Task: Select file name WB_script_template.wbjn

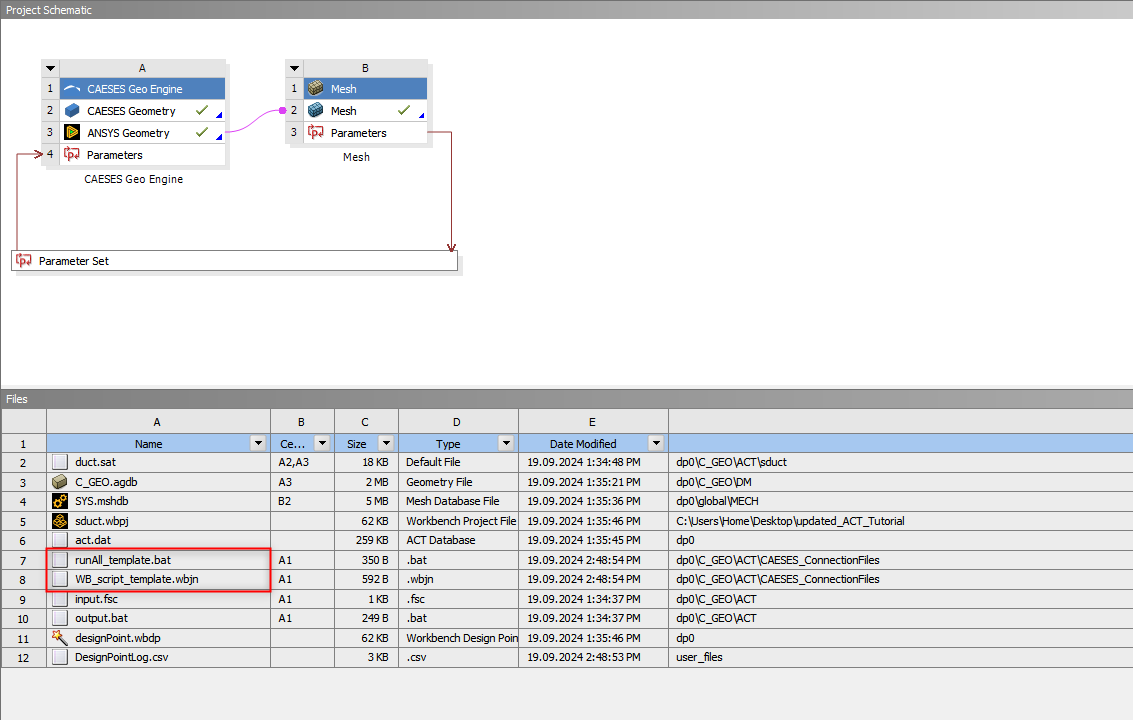Action: pos(137,579)
